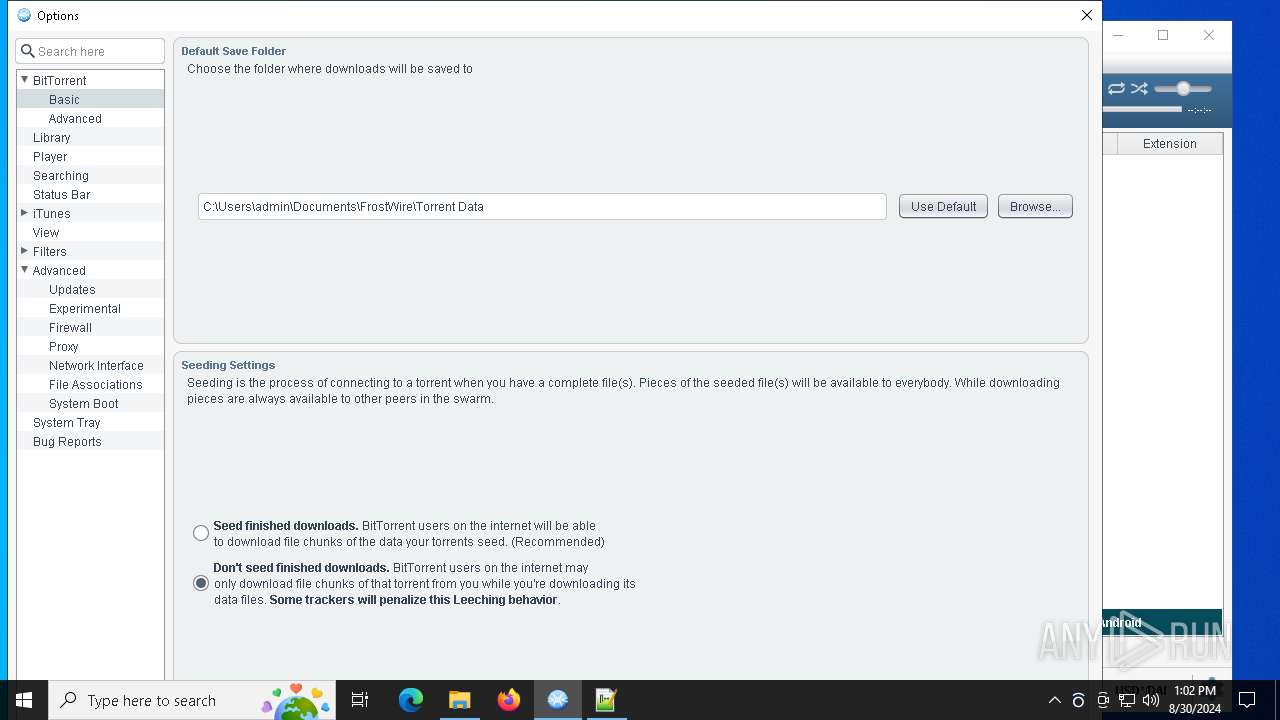The width and height of the screenshot is (1280, 720).
Task: Open the Player options page
Action: coord(50,156)
